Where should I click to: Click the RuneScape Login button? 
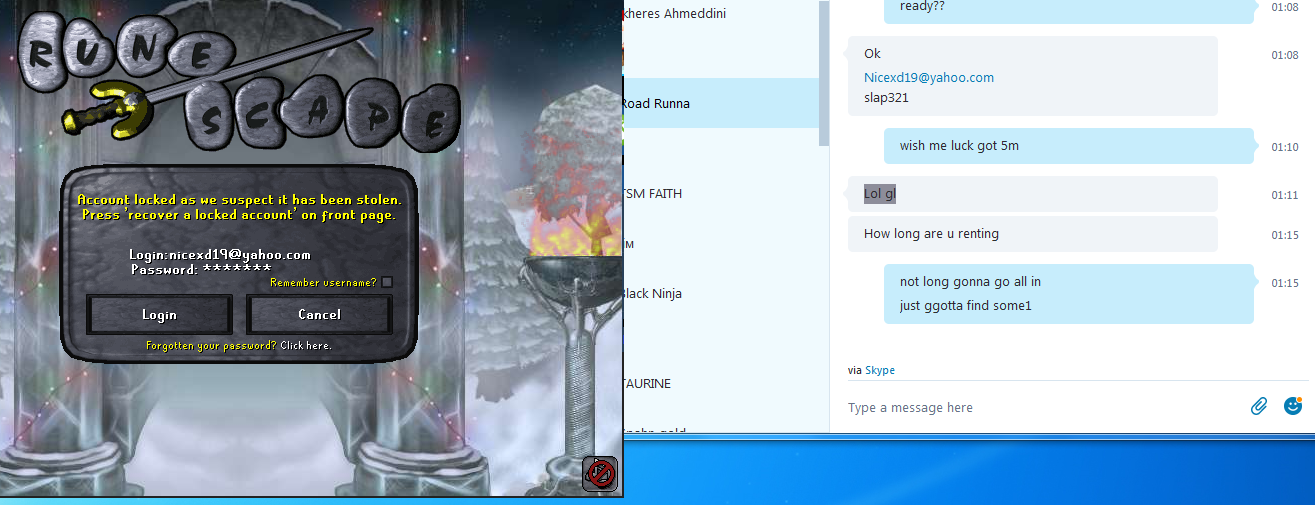click(x=159, y=314)
